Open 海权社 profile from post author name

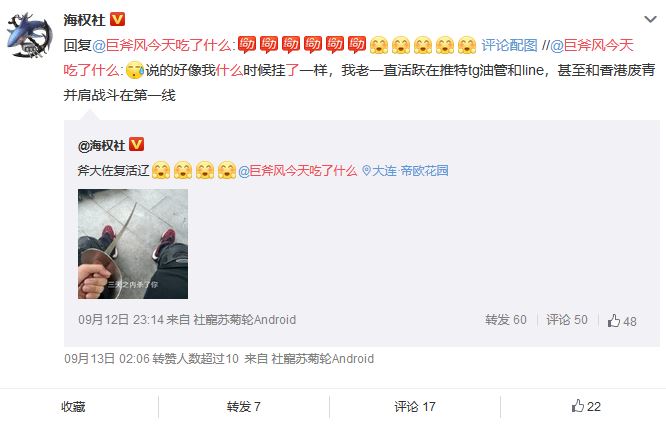tap(84, 20)
